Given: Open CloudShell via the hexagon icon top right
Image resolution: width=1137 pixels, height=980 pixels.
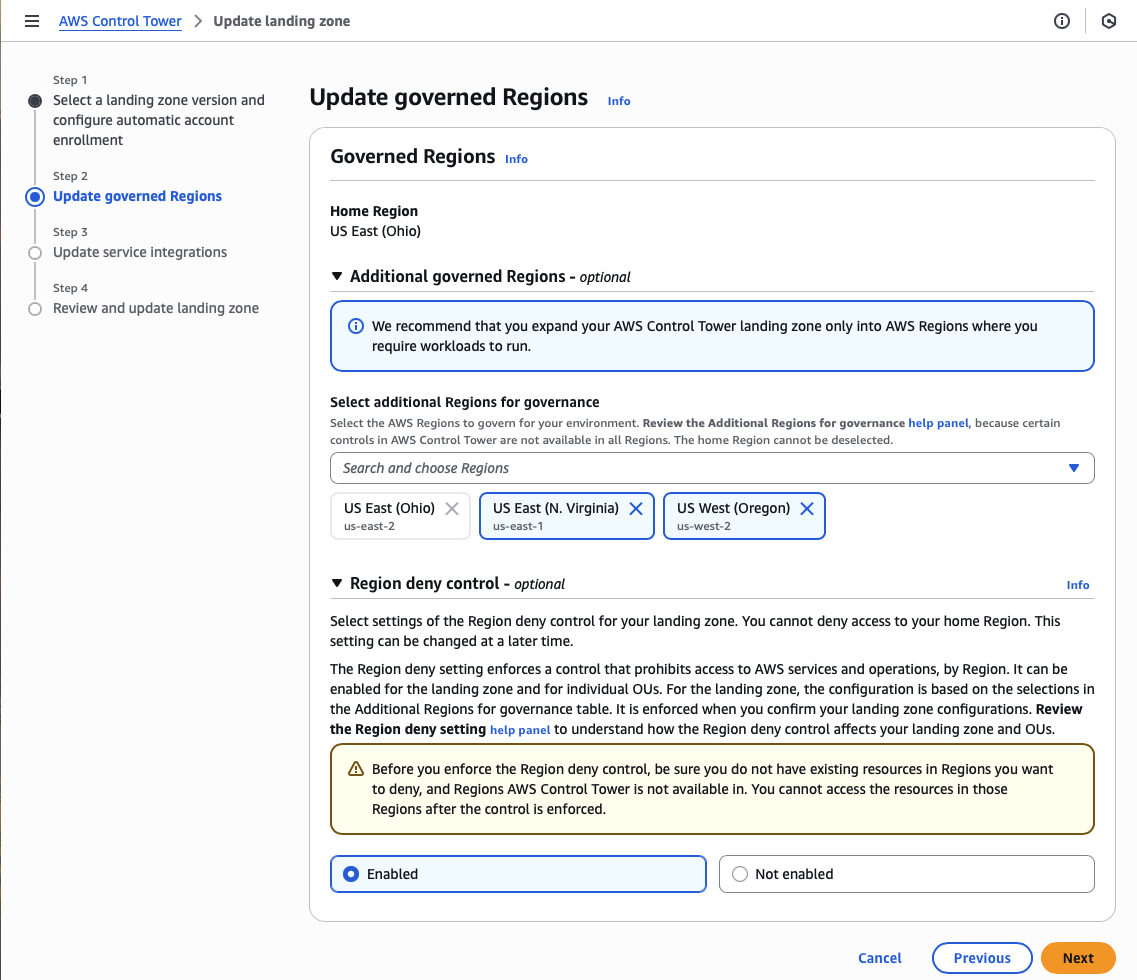Looking at the screenshot, I should pos(1109,21).
